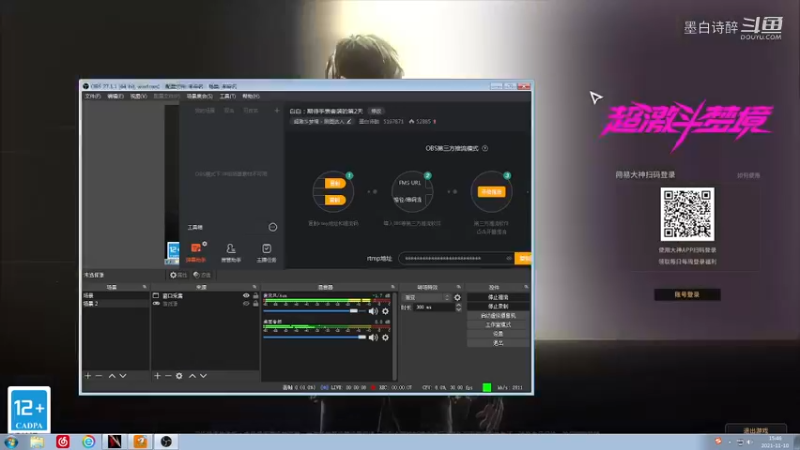Pop out the 控件 dock panel
This screenshot has height=450, width=800.
[526, 287]
